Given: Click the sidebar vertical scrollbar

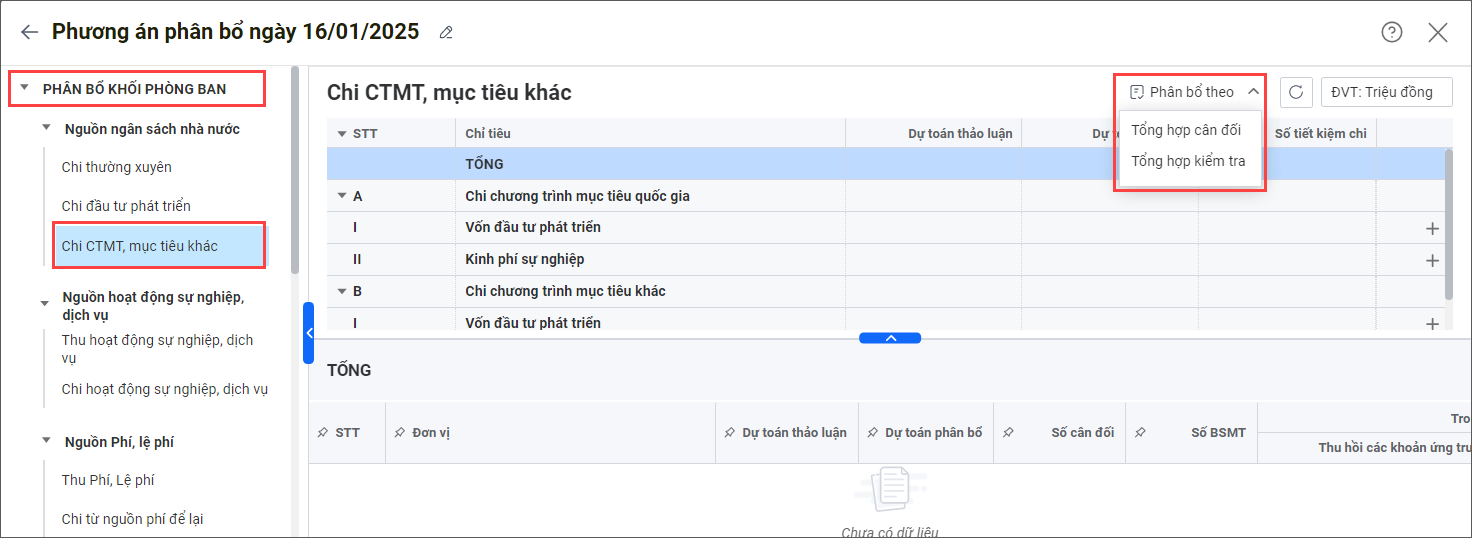Looking at the screenshot, I should tap(295, 170).
